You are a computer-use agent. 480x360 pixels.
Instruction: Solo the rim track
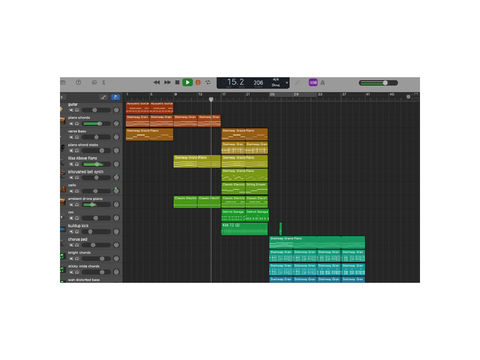[77, 218]
